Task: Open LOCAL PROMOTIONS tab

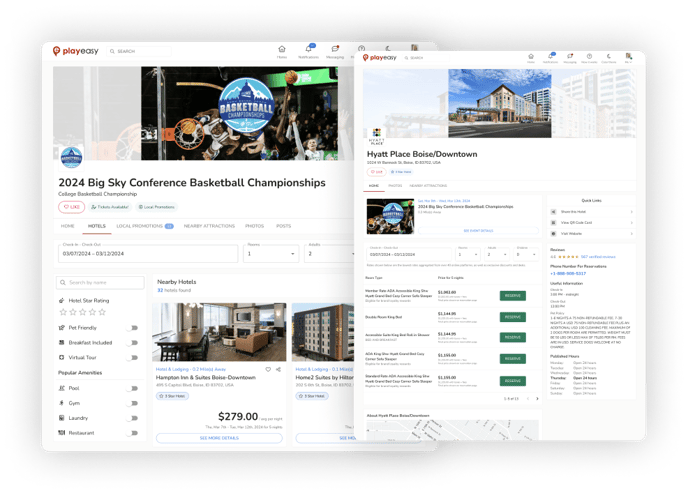Action: tap(145, 226)
